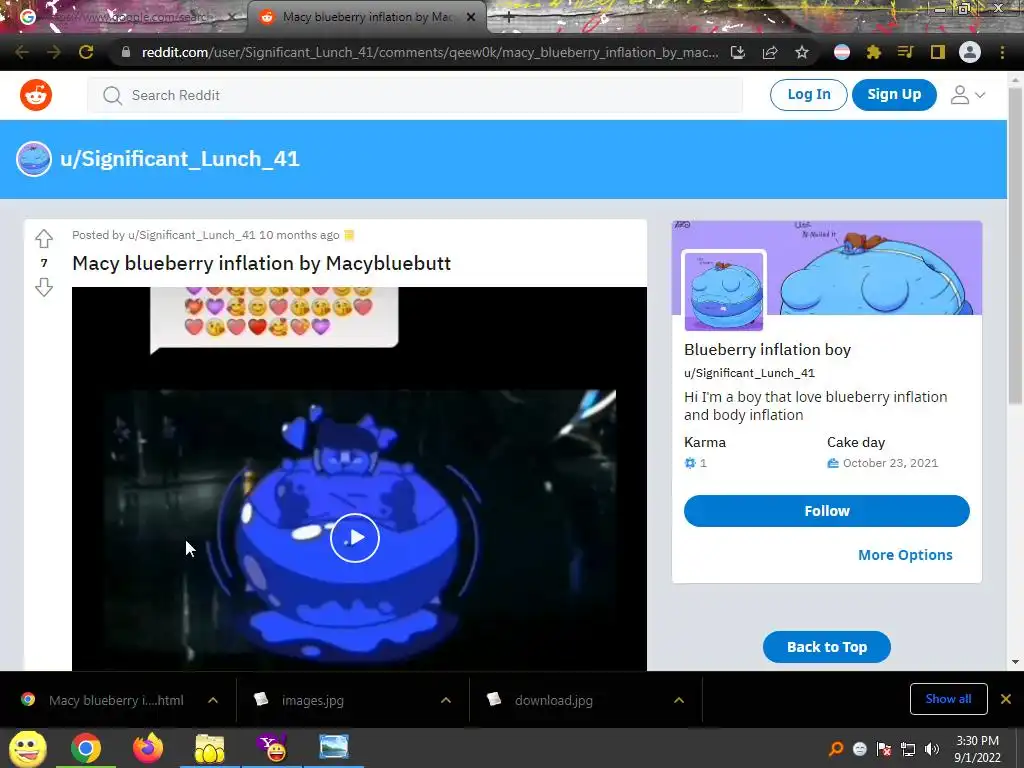Open the Chrome extensions puzzle icon
The height and width of the screenshot is (768, 1024).
(x=874, y=52)
